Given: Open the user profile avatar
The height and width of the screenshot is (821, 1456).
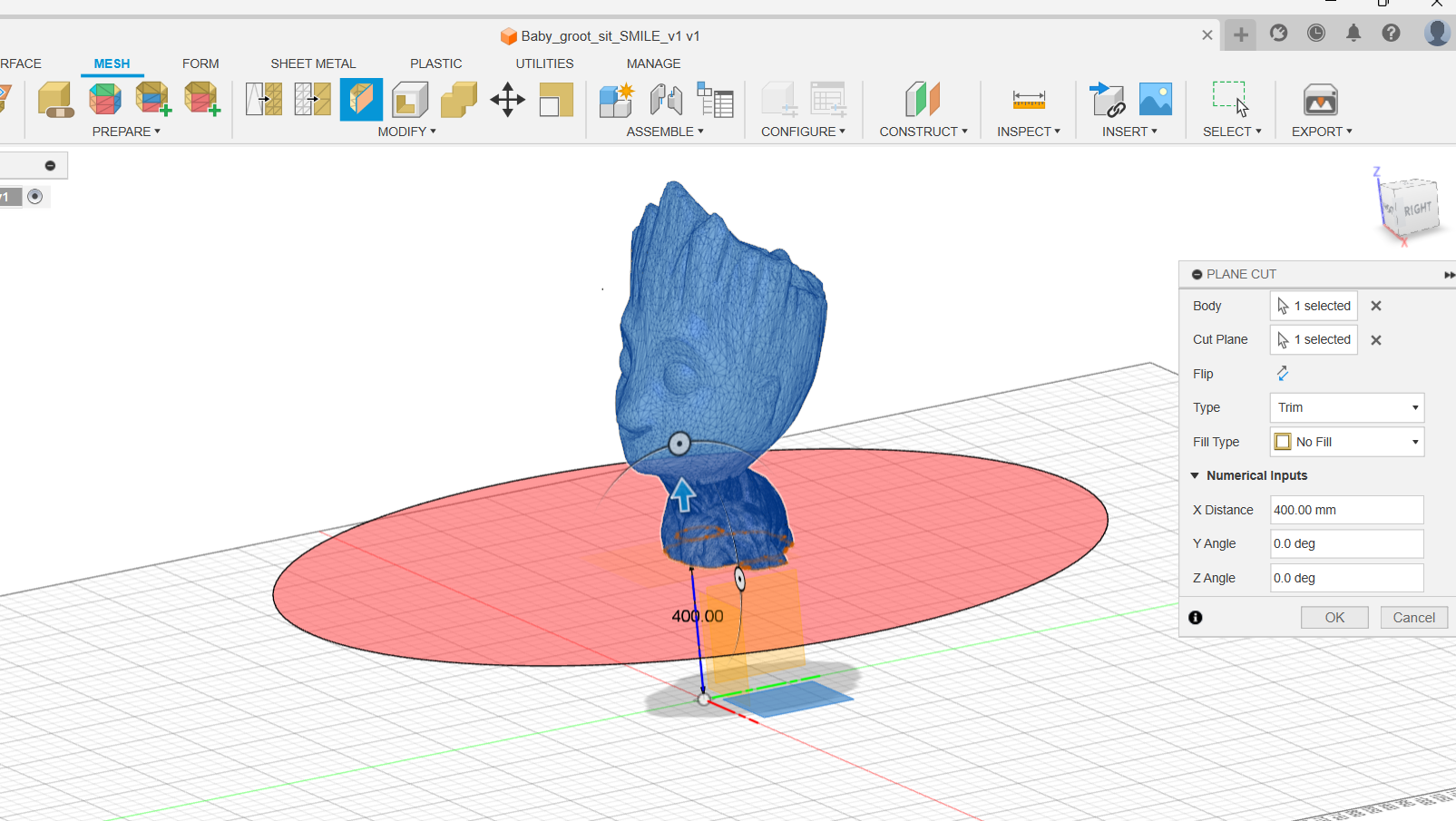Looking at the screenshot, I should pyautogui.click(x=1437, y=33).
